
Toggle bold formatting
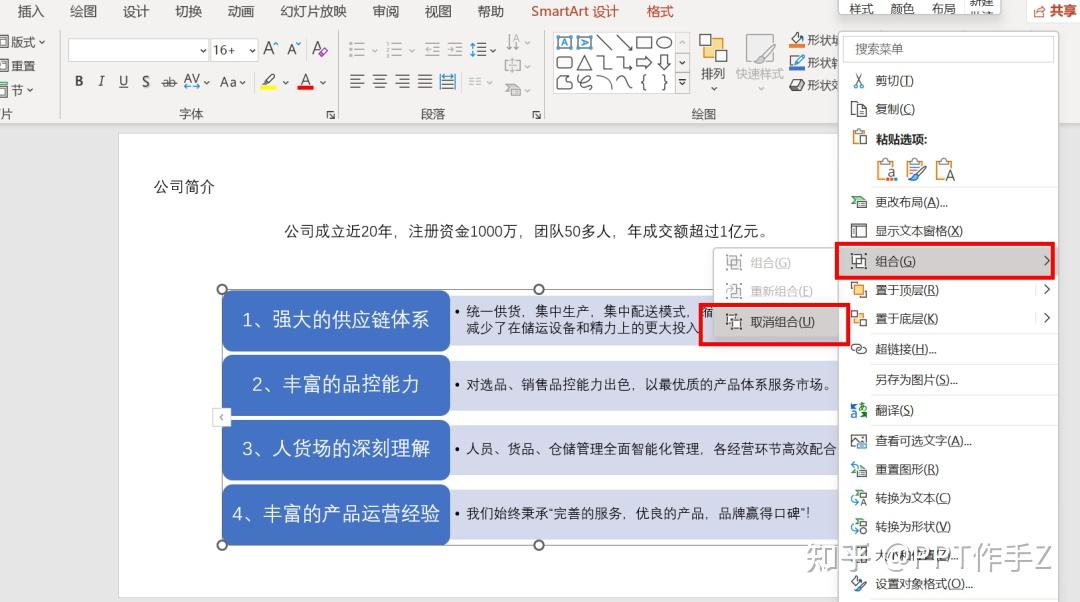[79, 81]
